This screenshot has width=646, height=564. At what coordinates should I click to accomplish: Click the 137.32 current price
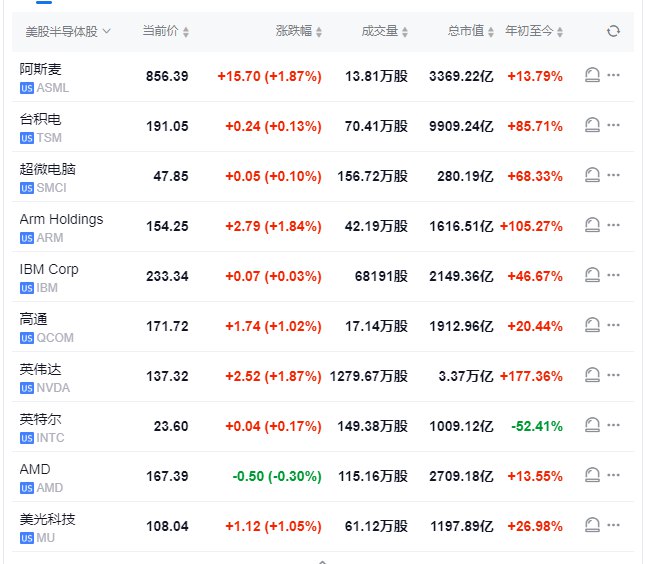167,376
